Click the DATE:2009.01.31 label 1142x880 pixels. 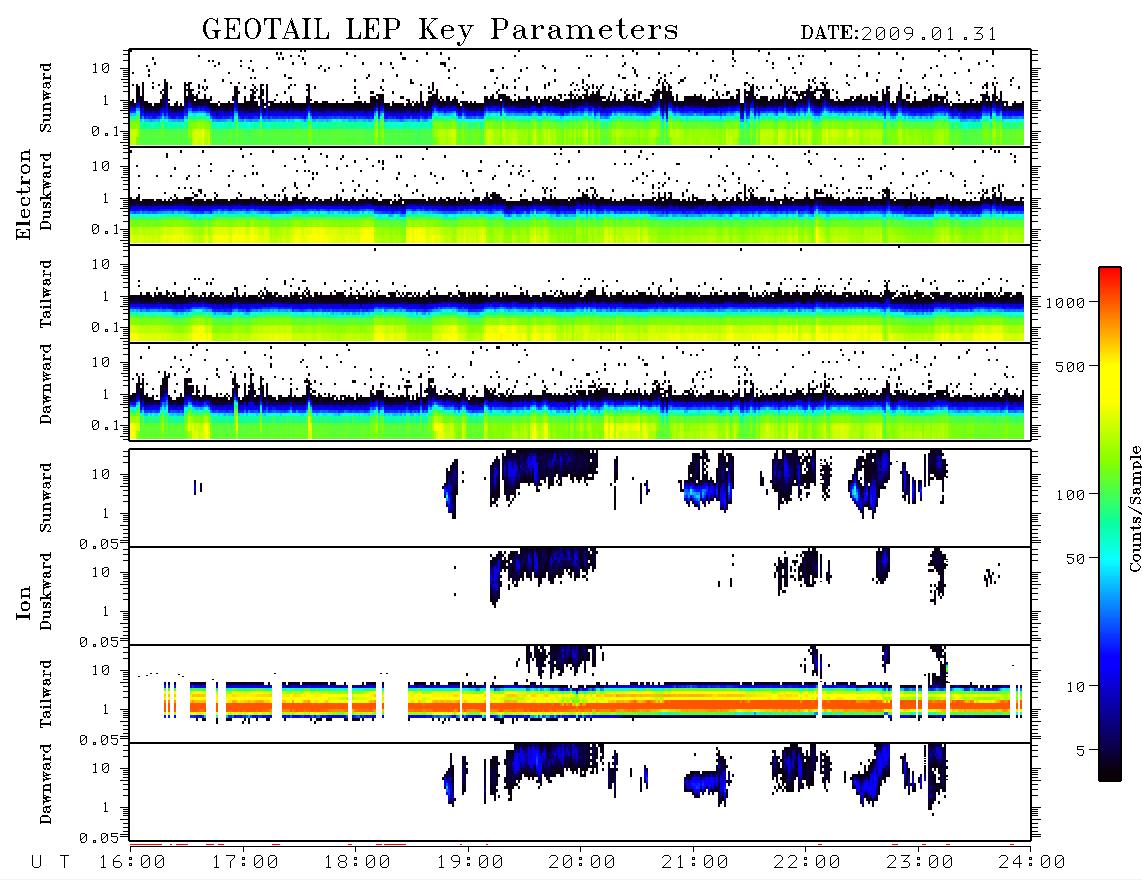point(899,34)
